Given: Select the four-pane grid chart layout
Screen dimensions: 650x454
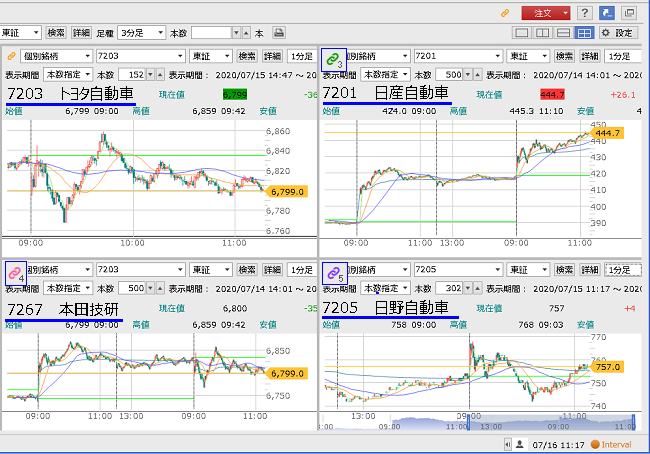Looking at the screenshot, I should tap(584, 33).
